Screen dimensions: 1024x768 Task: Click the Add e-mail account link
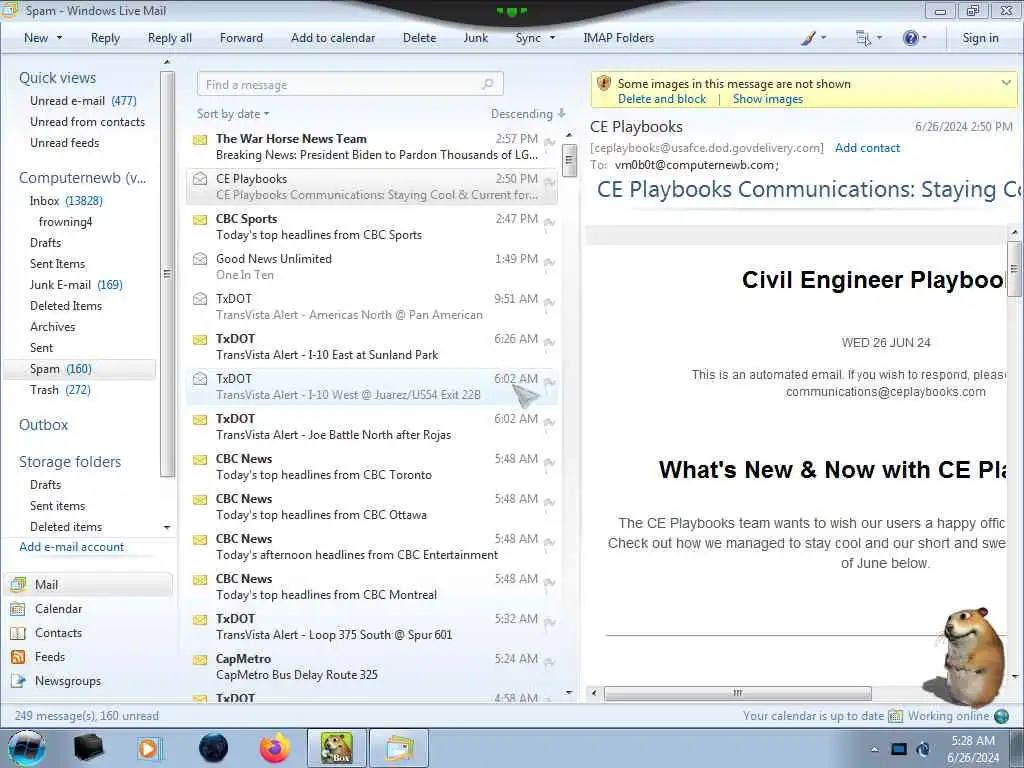click(71, 547)
